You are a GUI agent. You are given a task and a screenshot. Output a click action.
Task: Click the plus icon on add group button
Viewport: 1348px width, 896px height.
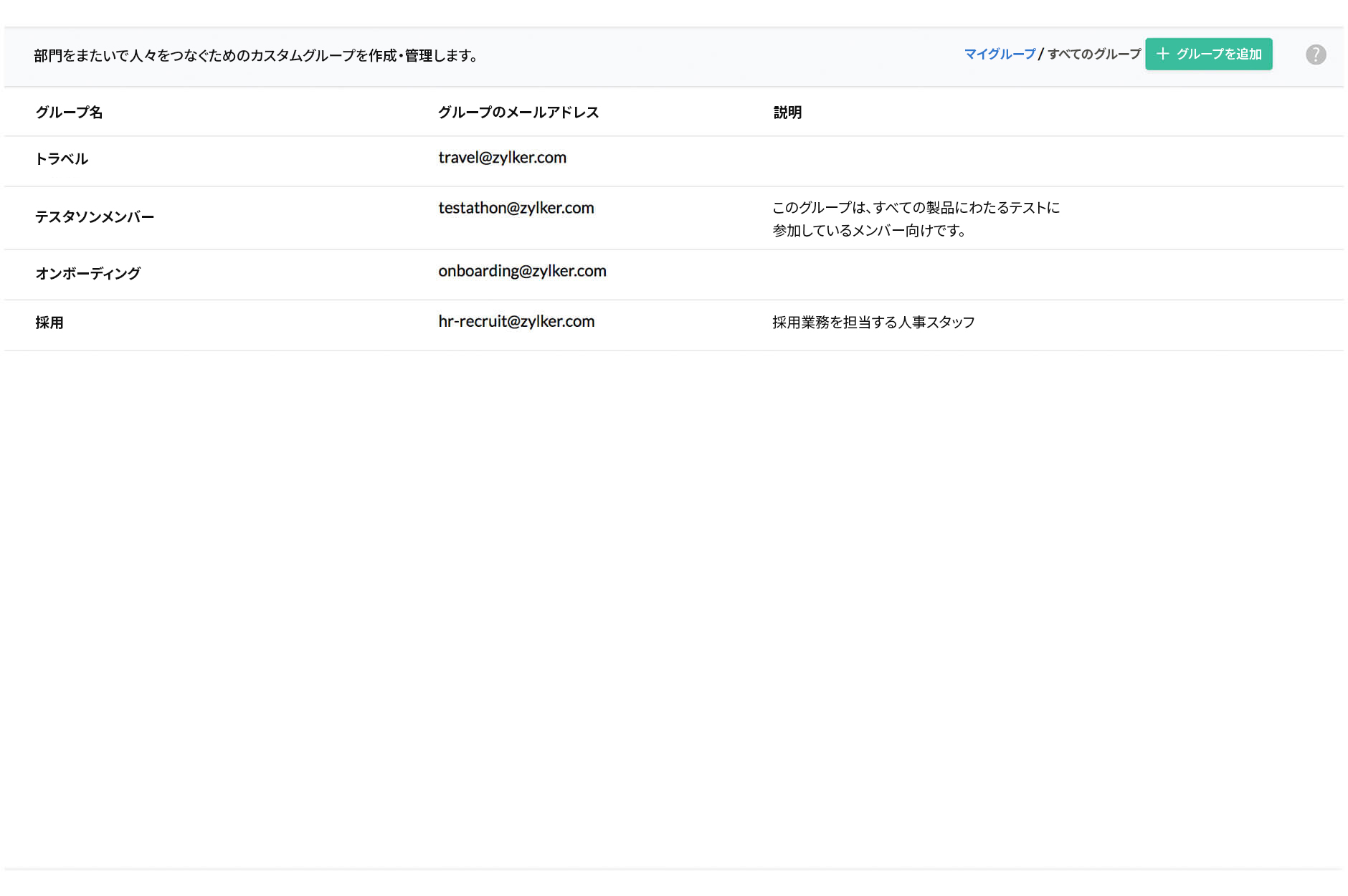1163,54
